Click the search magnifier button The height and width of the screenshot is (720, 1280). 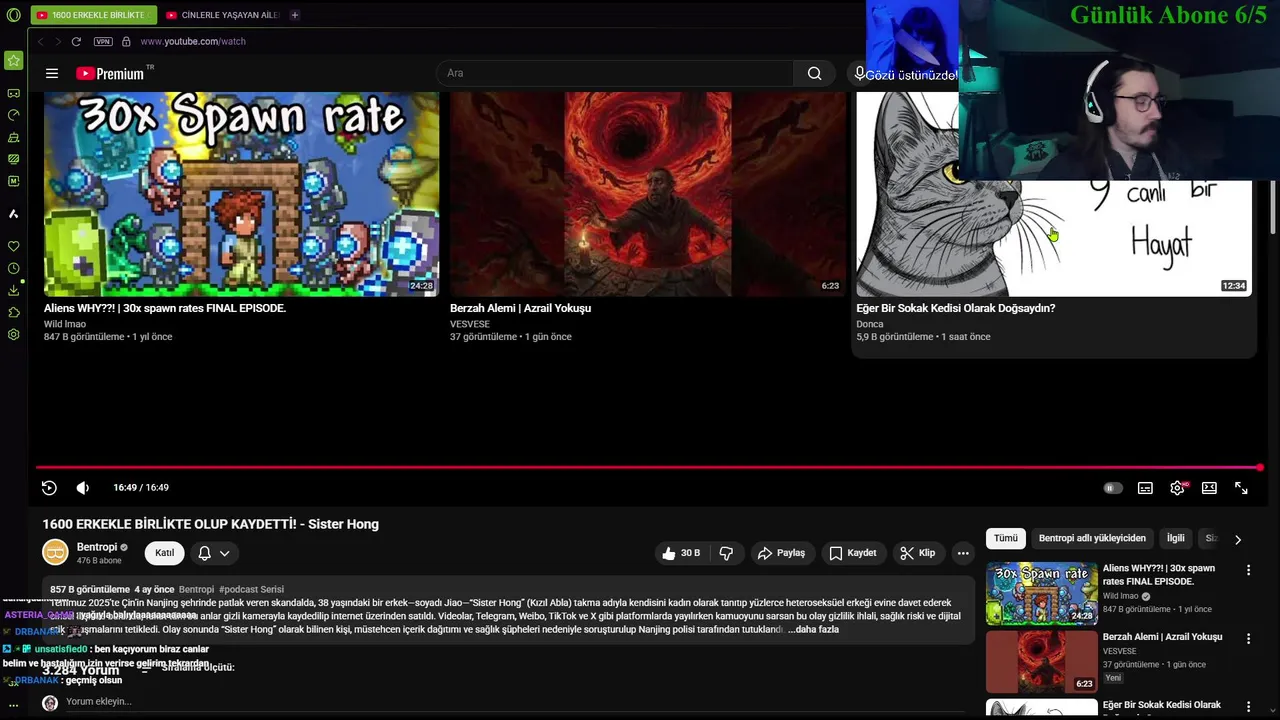[815, 73]
